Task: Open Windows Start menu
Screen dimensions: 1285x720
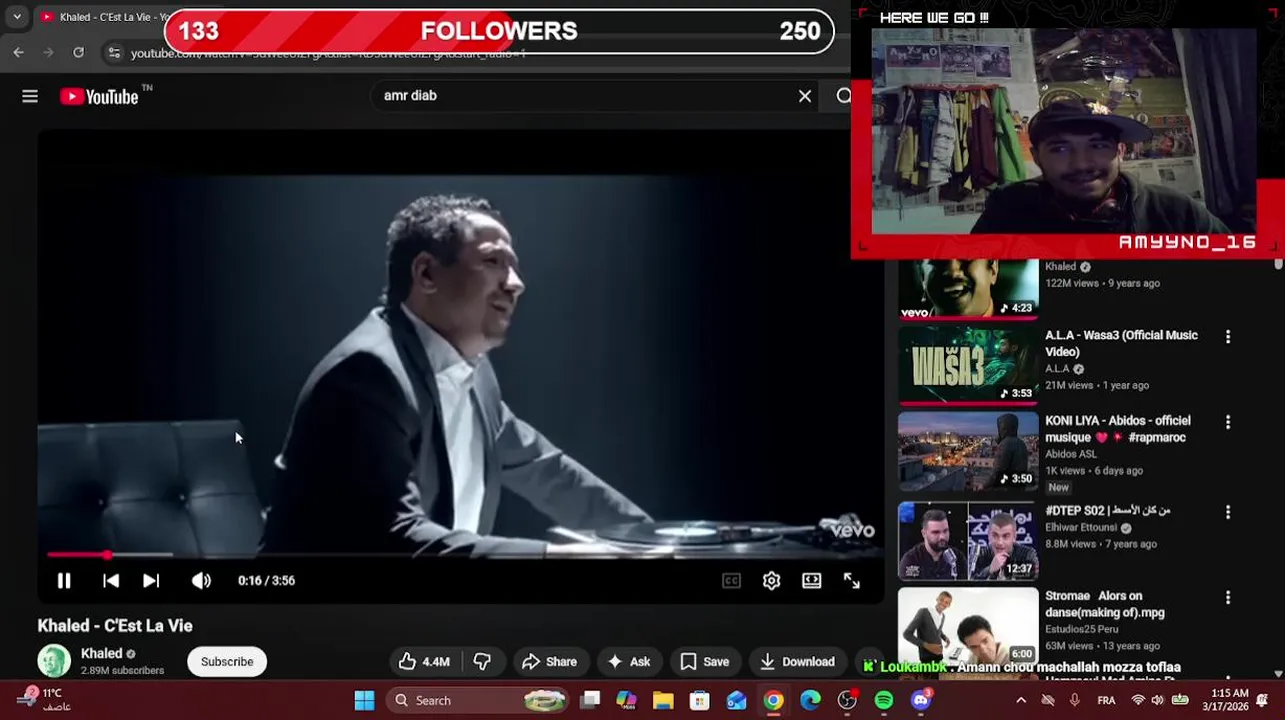Action: point(364,700)
